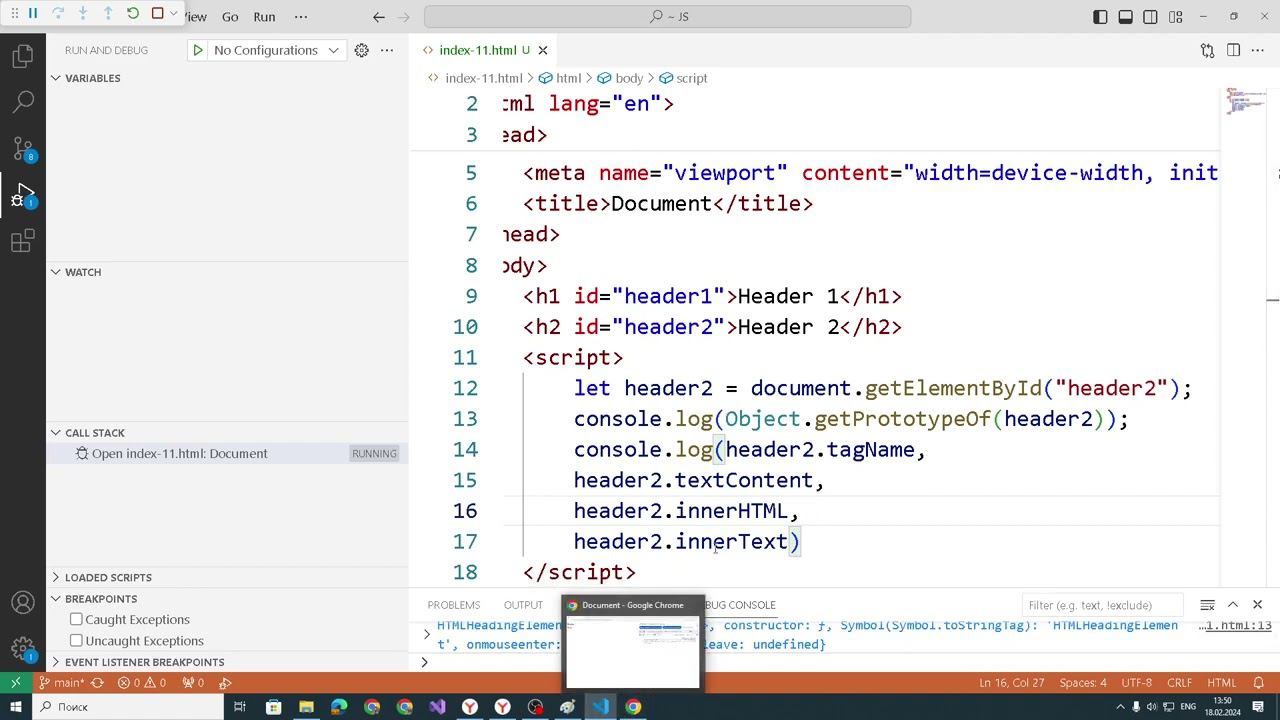Enable Uncaught Exceptions breakpoint

click(x=76, y=641)
